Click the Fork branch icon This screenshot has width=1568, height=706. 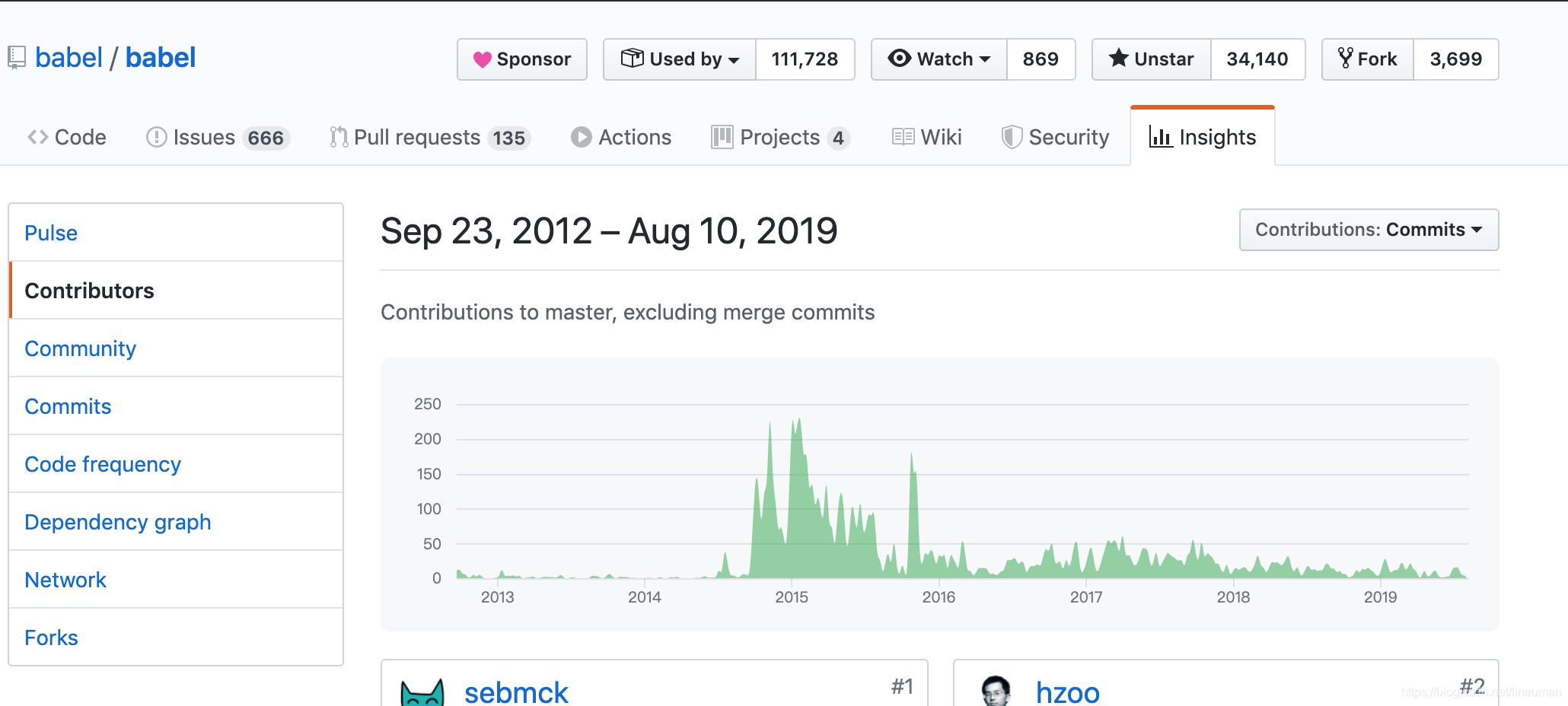tap(1345, 58)
